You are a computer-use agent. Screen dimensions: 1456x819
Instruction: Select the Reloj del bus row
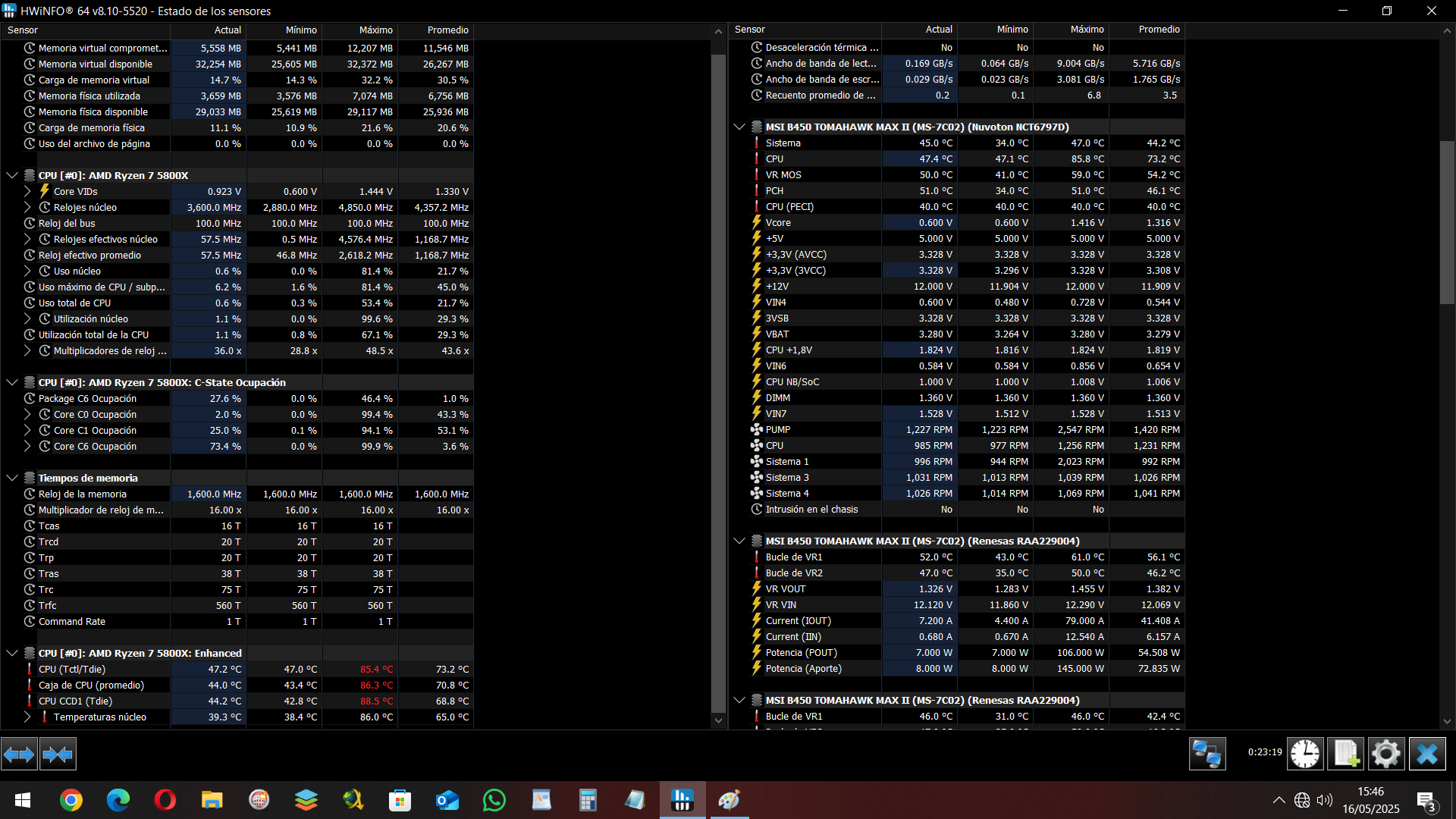[237, 223]
